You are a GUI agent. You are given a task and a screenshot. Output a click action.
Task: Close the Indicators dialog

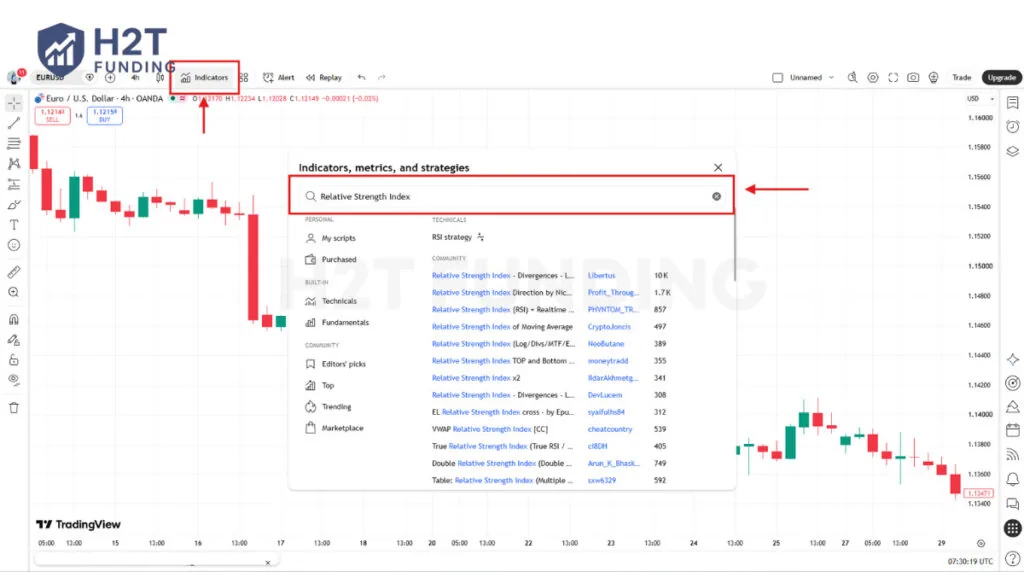(718, 168)
